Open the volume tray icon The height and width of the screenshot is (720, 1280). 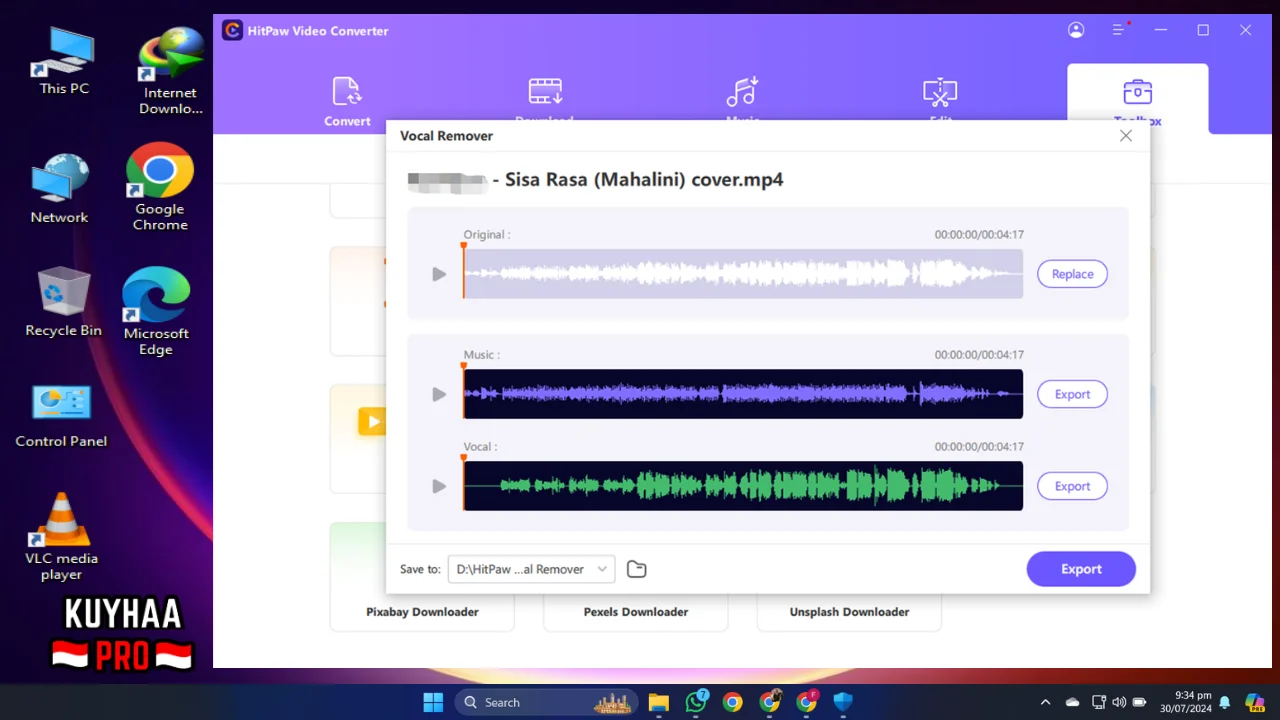(1119, 702)
